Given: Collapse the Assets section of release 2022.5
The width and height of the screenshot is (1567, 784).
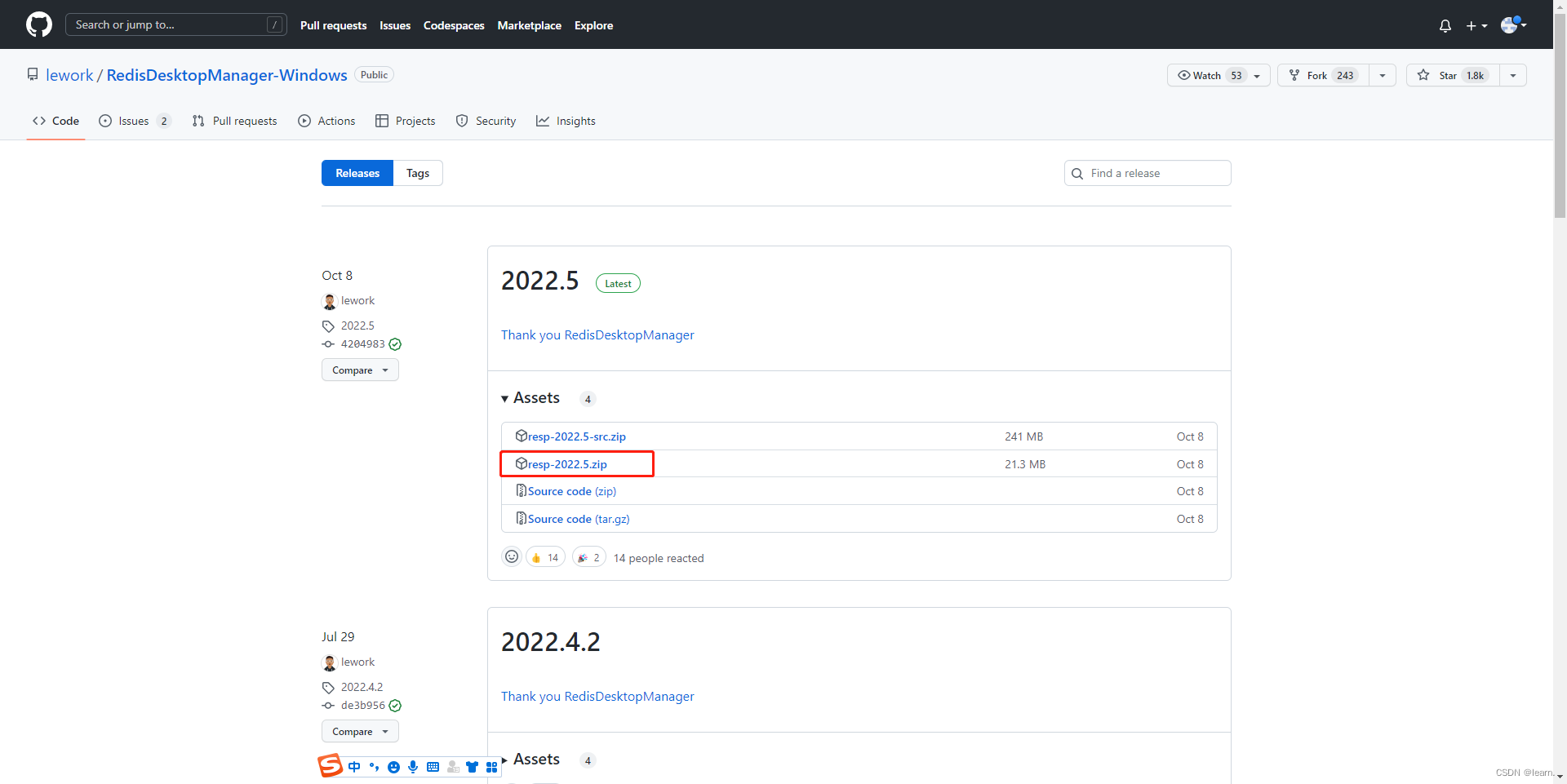Looking at the screenshot, I should tap(530, 398).
